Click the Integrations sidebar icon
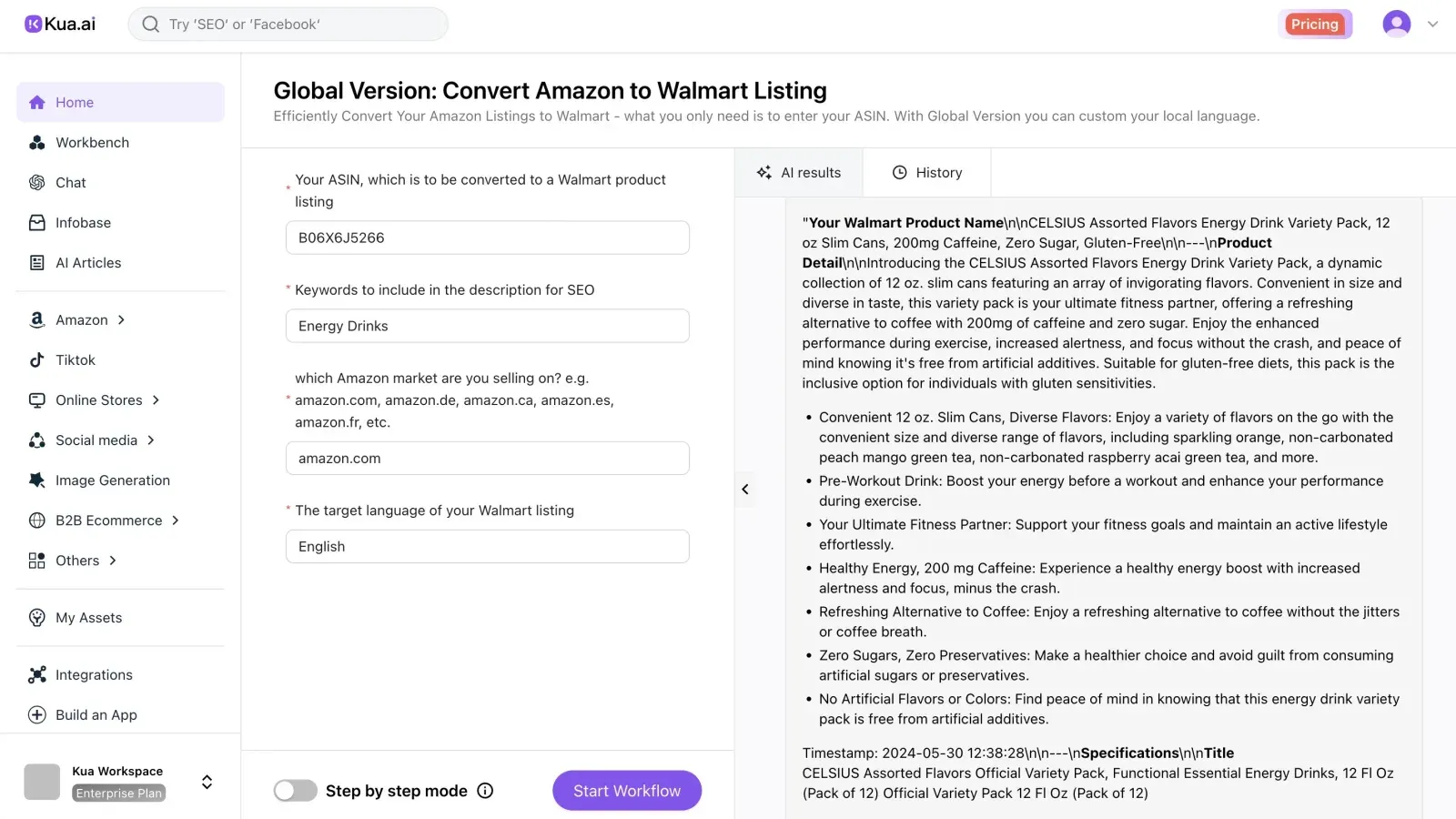Screen dimensions: 1456x819 click(x=37, y=675)
